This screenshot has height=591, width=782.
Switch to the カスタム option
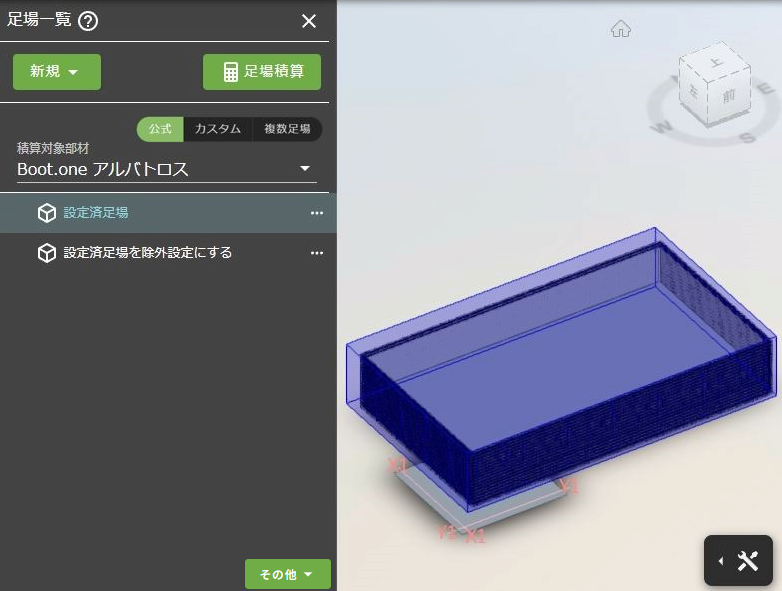pos(217,129)
